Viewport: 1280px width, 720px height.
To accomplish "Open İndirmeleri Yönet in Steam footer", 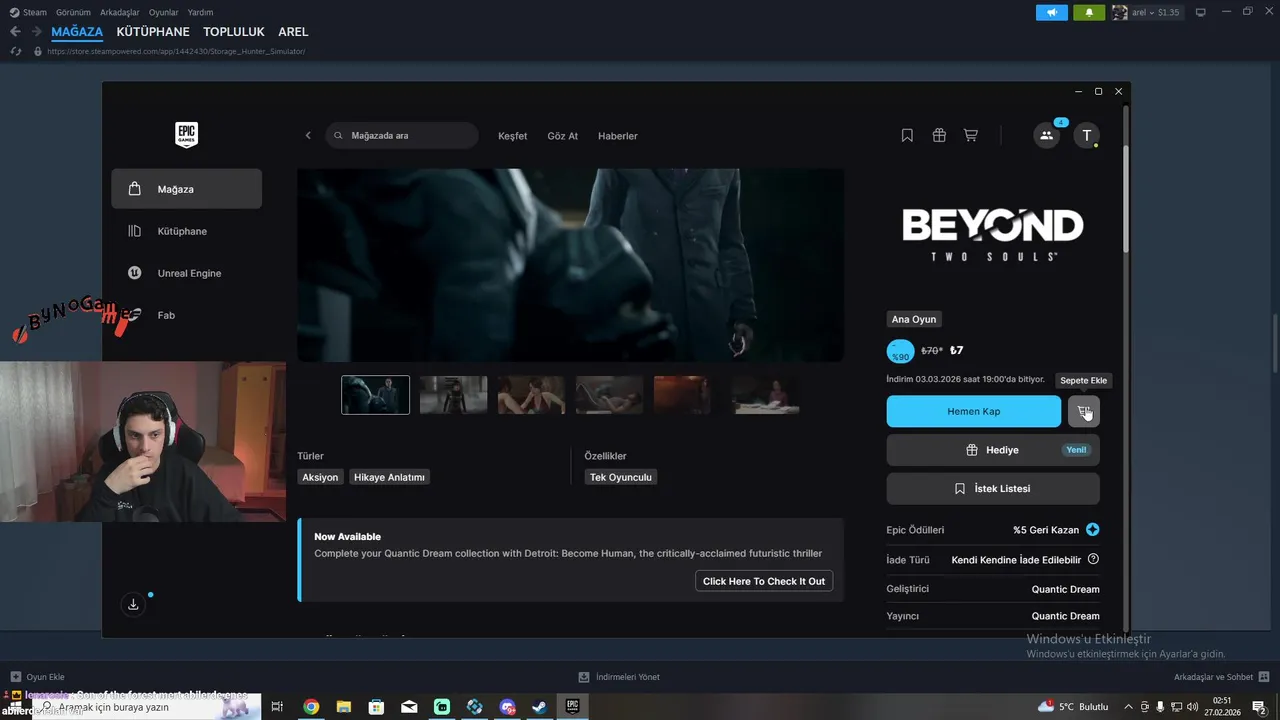I will tap(619, 677).
